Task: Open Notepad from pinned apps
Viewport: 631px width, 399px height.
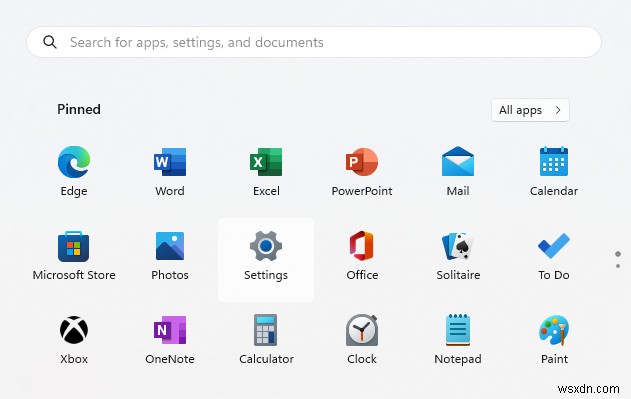Action: coord(458,330)
